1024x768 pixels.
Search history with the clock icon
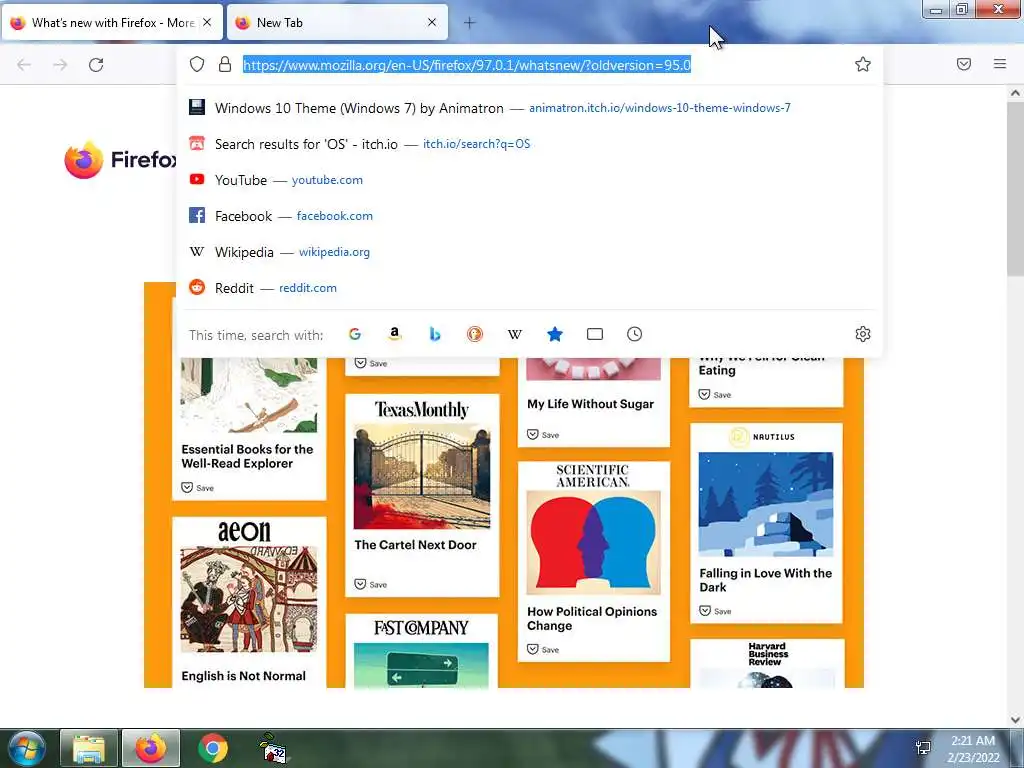634,334
